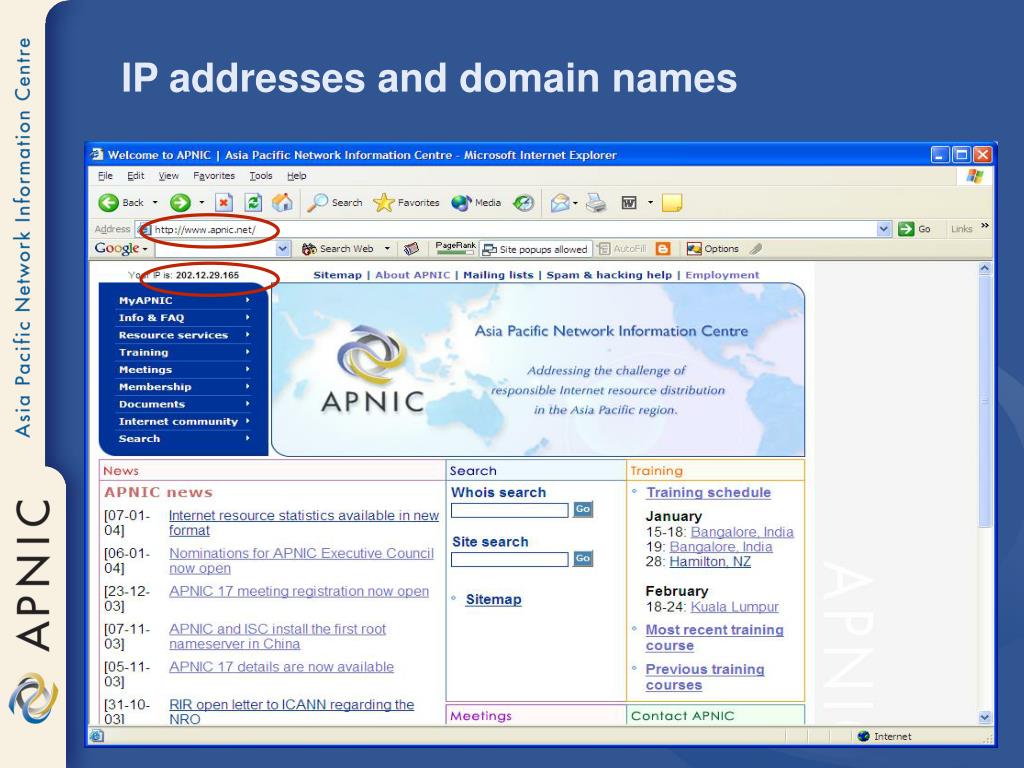The height and width of the screenshot is (768, 1024).
Task: Open the Forward button history dropdown
Action: (x=202, y=203)
